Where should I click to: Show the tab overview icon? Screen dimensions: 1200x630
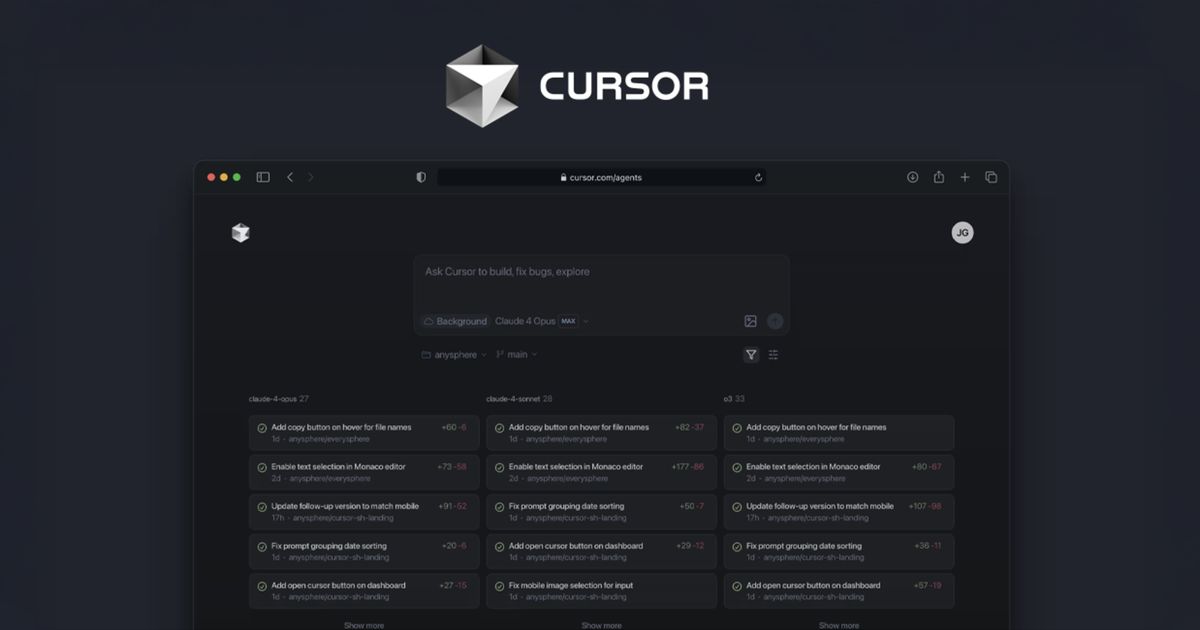pyautogui.click(x=991, y=177)
